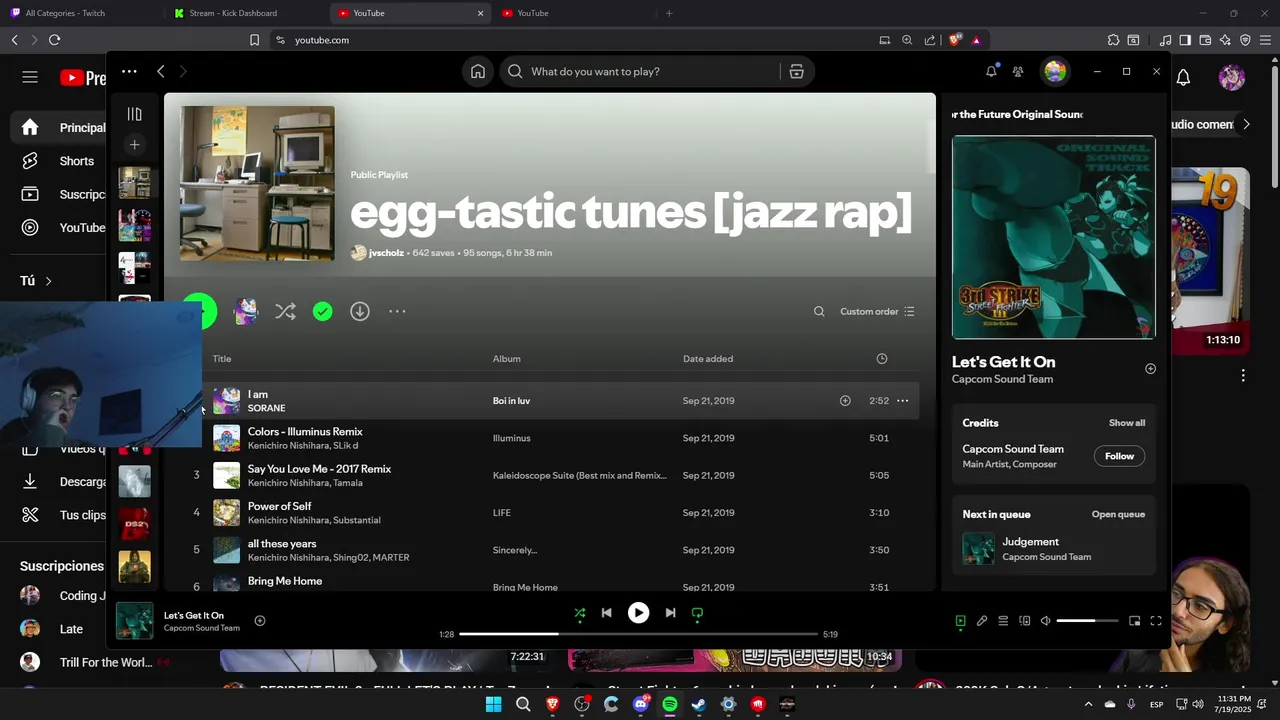The height and width of the screenshot is (720, 1280).
Task: Open Spotify from the Windows taskbar
Action: pos(670,704)
